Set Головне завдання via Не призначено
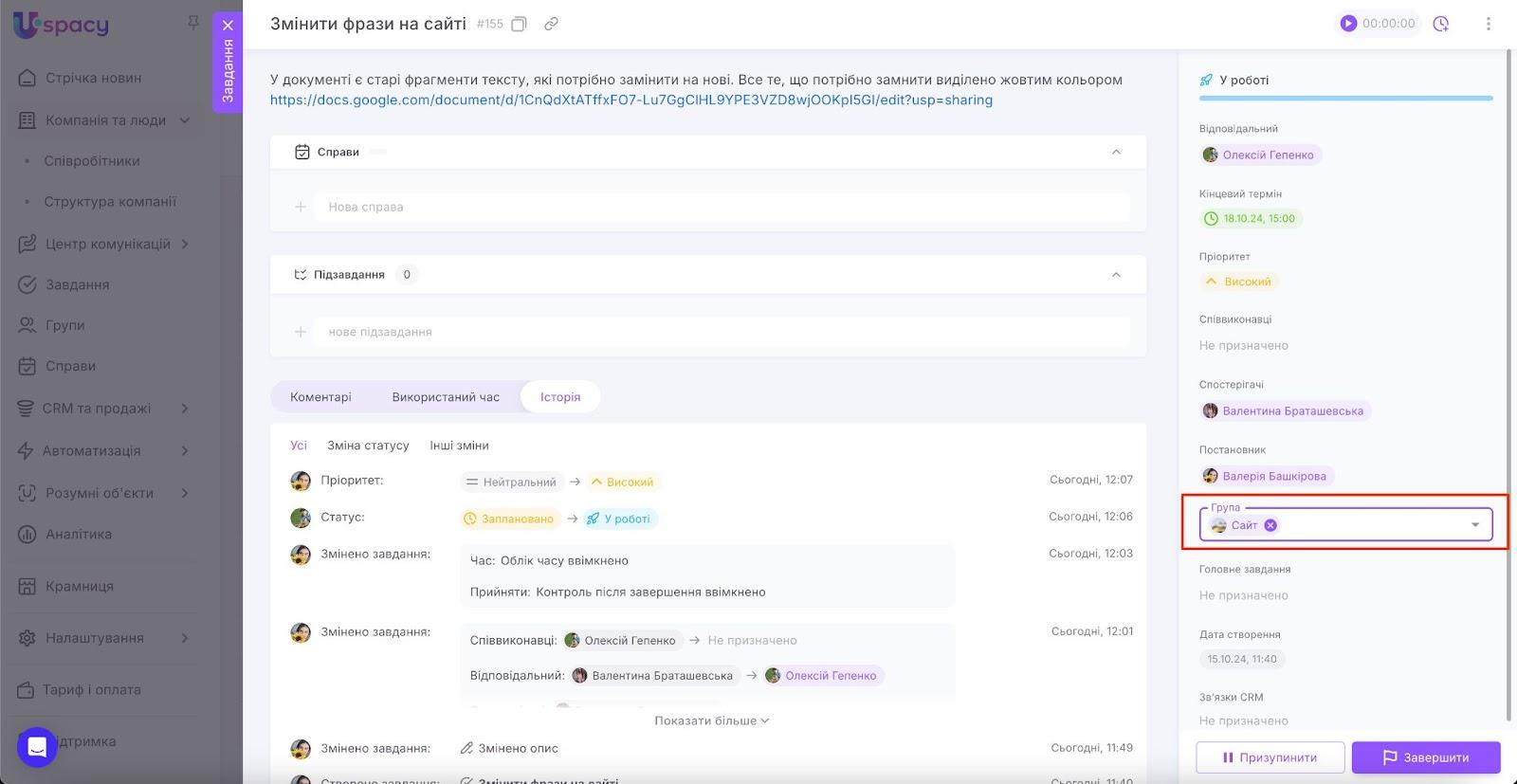Screen dimensions: 1517x784 pyautogui.click(x=1244, y=596)
